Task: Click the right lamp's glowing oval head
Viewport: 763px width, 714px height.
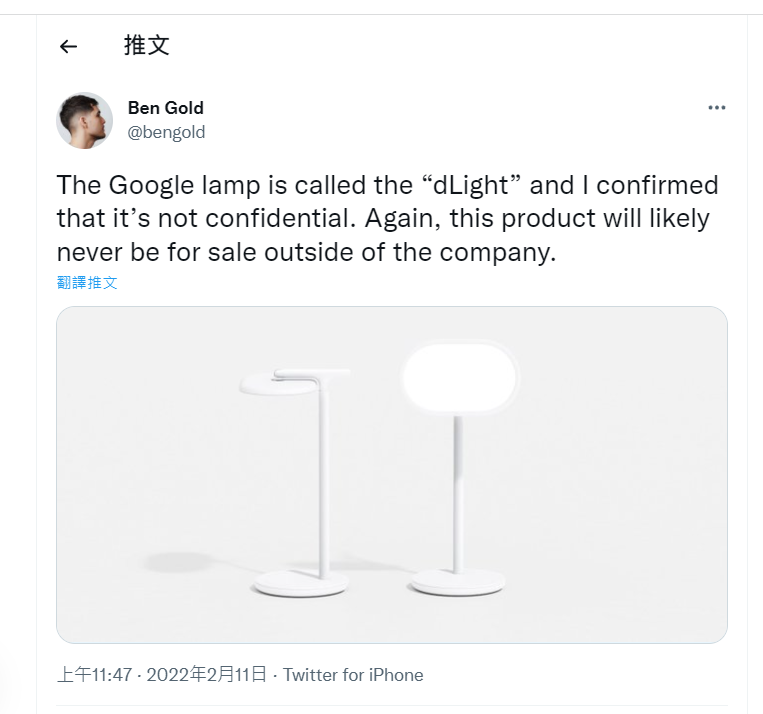Action: (459, 379)
